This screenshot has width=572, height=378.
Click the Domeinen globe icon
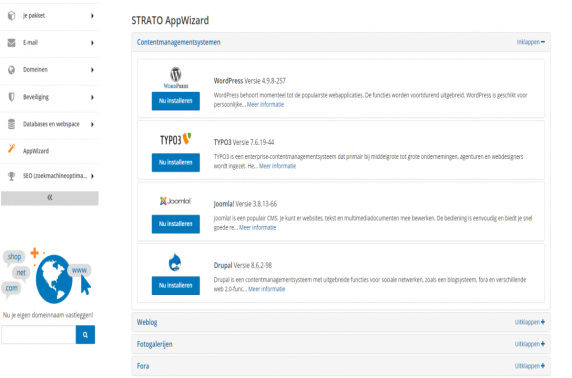coord(12,70)
